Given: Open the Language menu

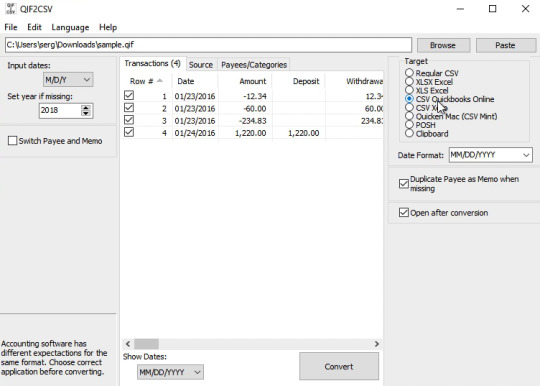Looking at the screenshot, I should tap(70, 27).
